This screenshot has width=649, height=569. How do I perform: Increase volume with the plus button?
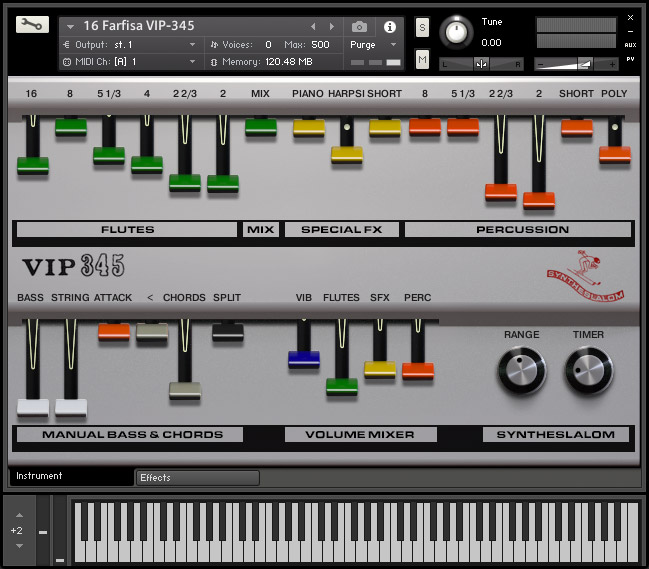(x=612, y=64)
